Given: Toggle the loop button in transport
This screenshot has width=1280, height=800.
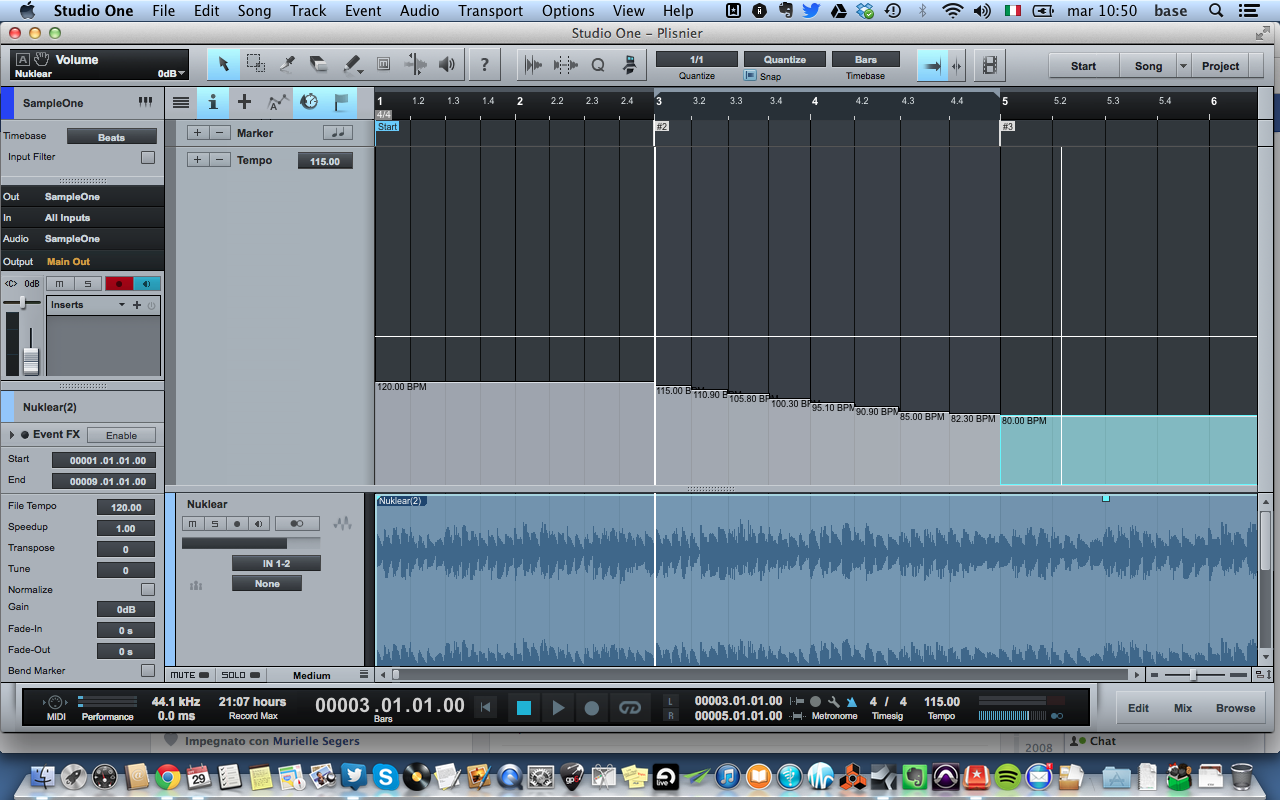Looking at the screenshot, I should point(629,707).
